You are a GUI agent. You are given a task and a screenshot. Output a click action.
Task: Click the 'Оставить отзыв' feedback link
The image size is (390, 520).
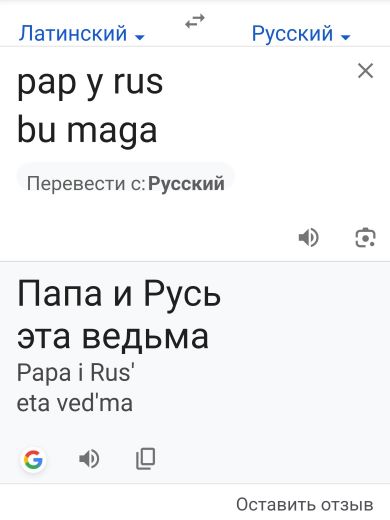click(x=305, y=504)
